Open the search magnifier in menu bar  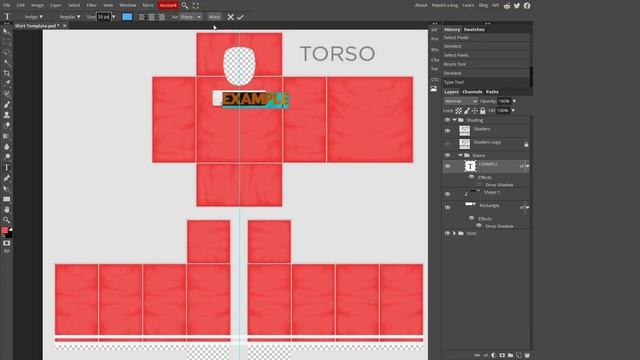pos(185,6)
